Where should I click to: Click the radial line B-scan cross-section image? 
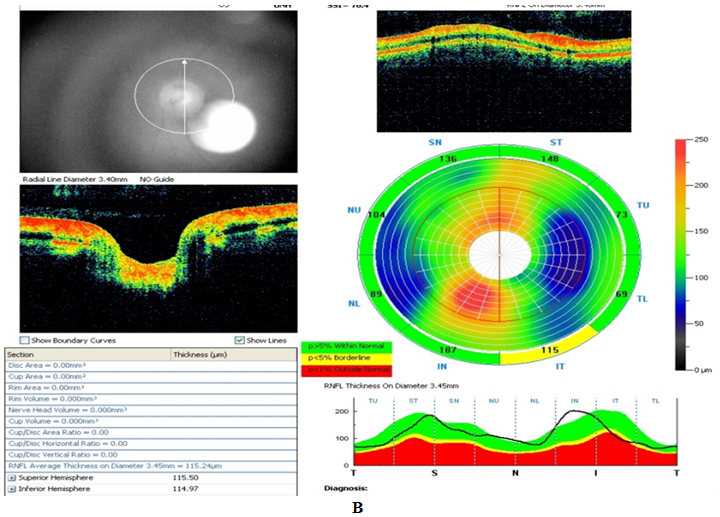coord(158,257)
